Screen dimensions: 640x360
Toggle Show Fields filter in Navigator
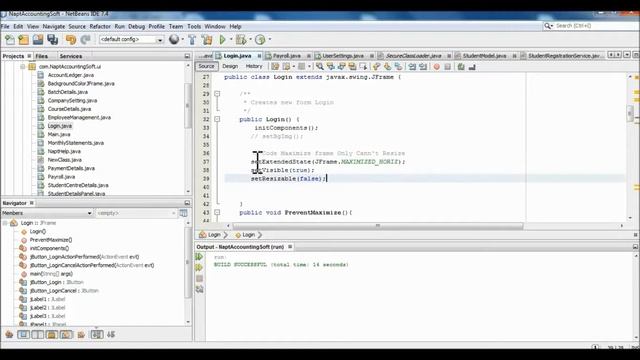[x=23, y=335]
